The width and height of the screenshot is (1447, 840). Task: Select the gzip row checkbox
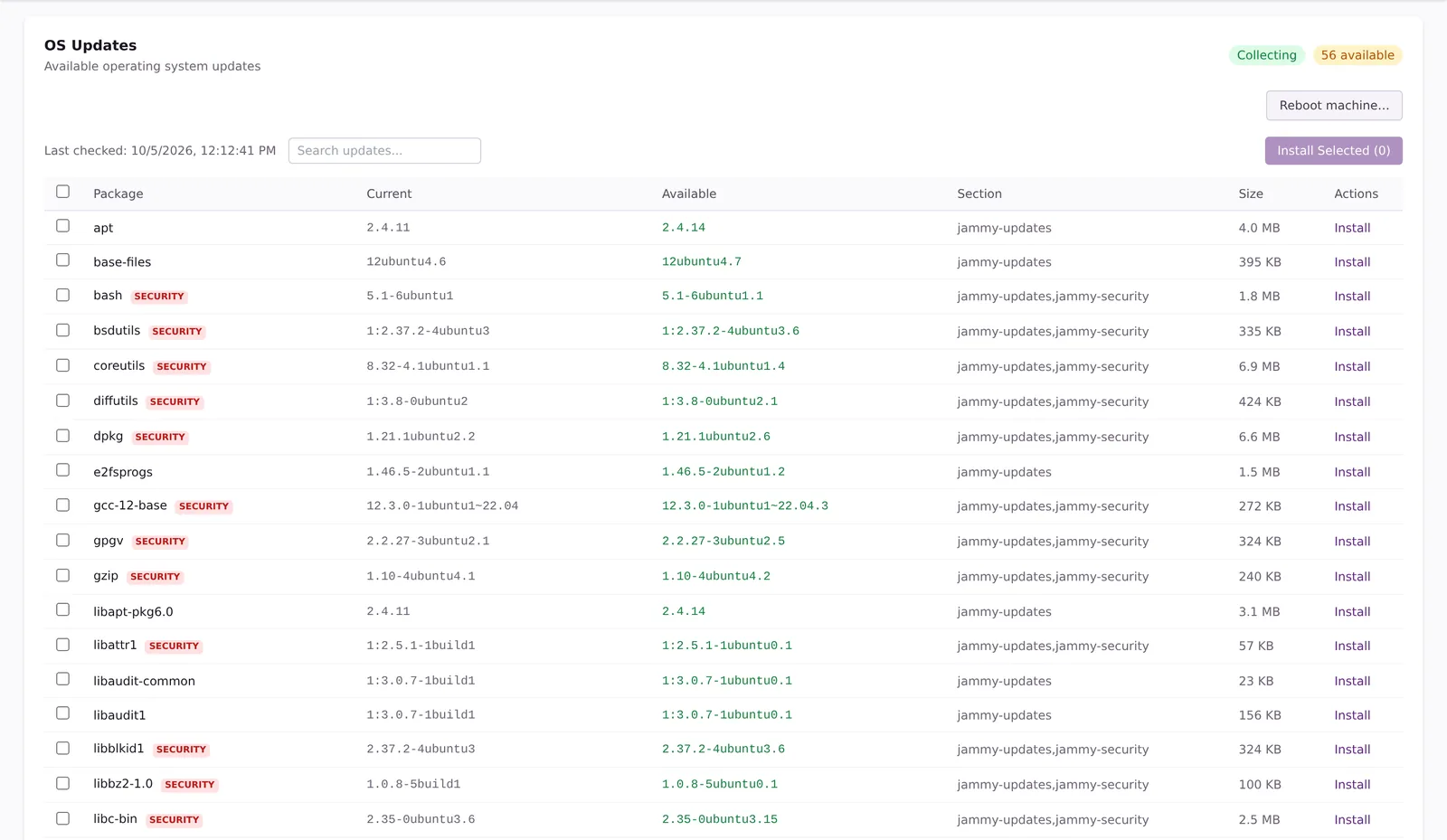point(62,576)
